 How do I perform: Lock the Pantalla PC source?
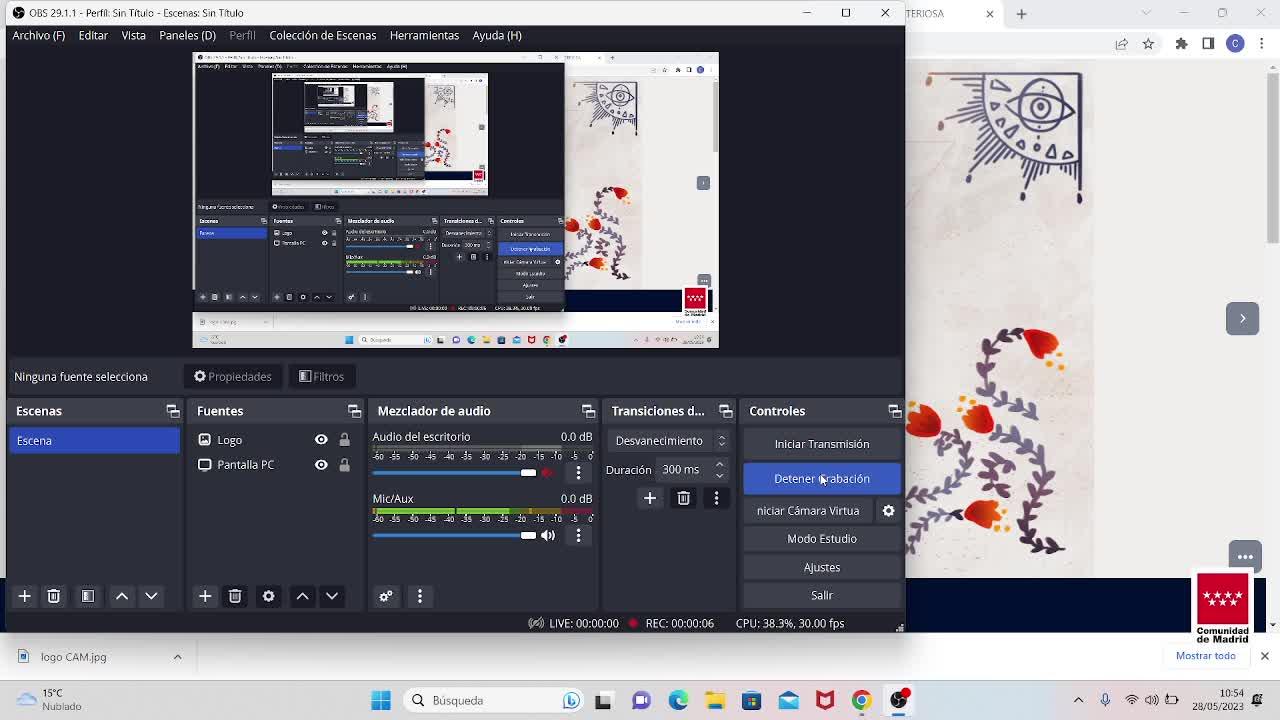344,465
